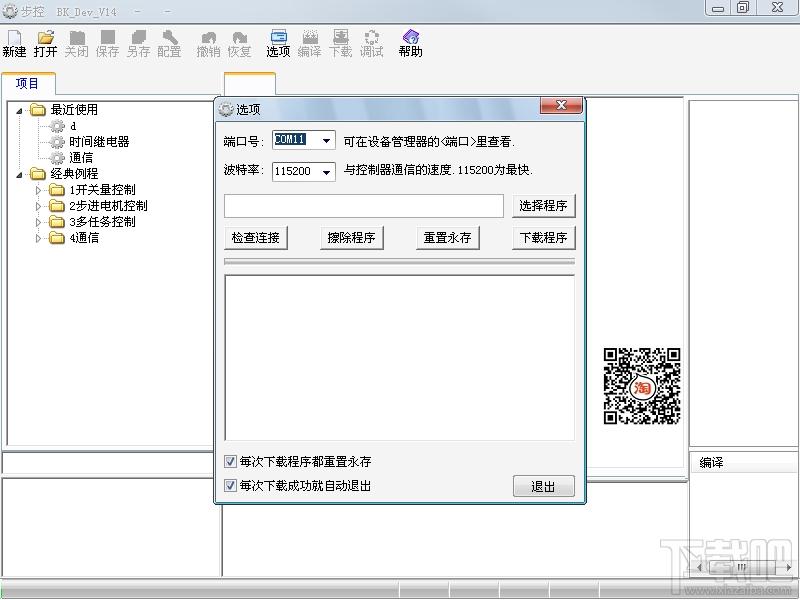The width and height of the screenshot is (800, 600).
Task: Click the 撤销 (Undo) toolbar icon
Action: 208,43
